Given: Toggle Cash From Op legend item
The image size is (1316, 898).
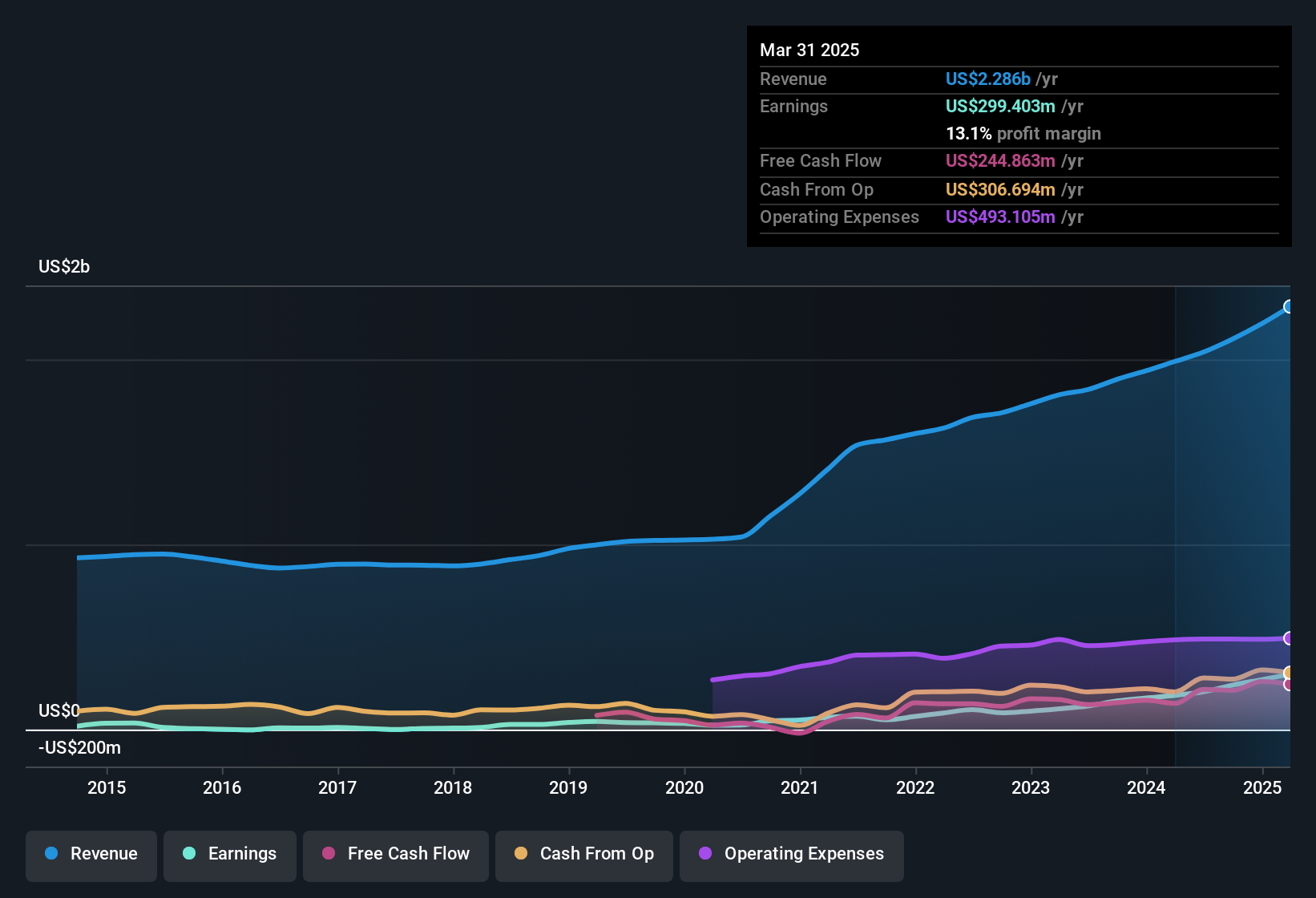Looking at the screenshot, I should tap(584, 854).
